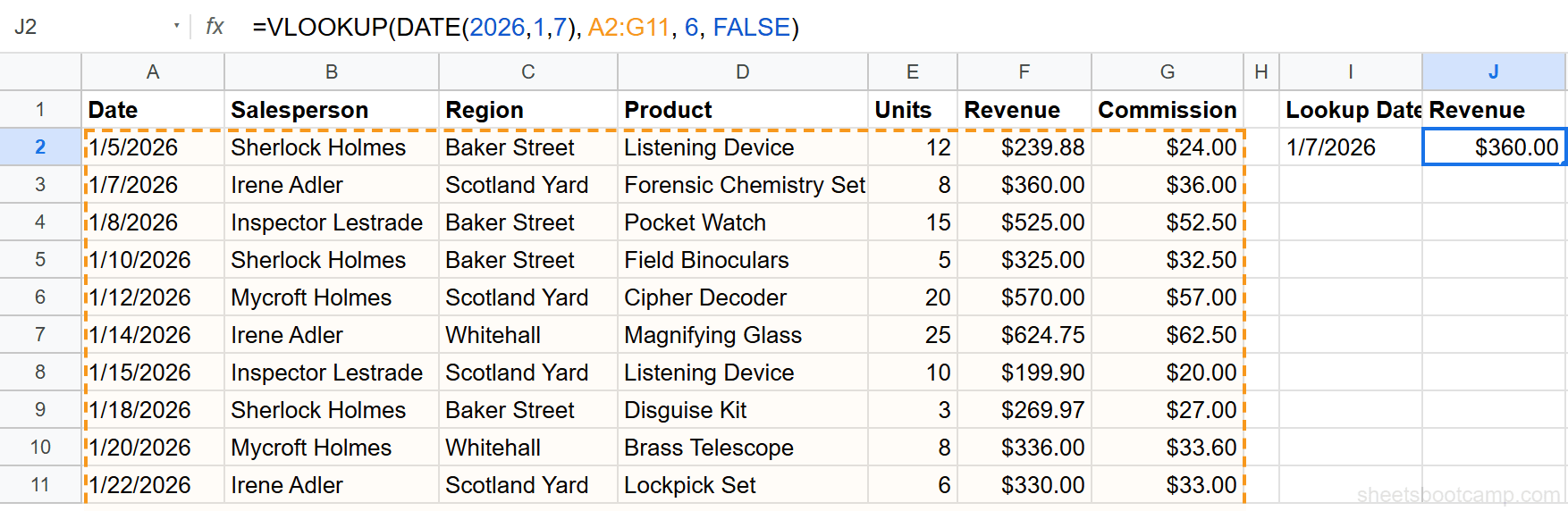
Task: Click commission cell $62.50
Action: [x=1168, y=335]
